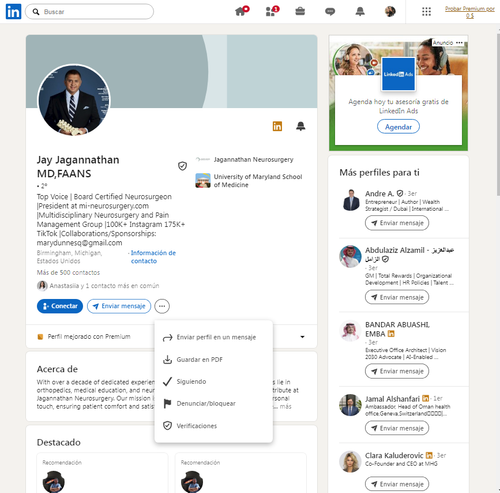This screenshot has width=500, height=493.
Task: Click 'Más de 500 contactos' text
Action: (x=68, y=273)
